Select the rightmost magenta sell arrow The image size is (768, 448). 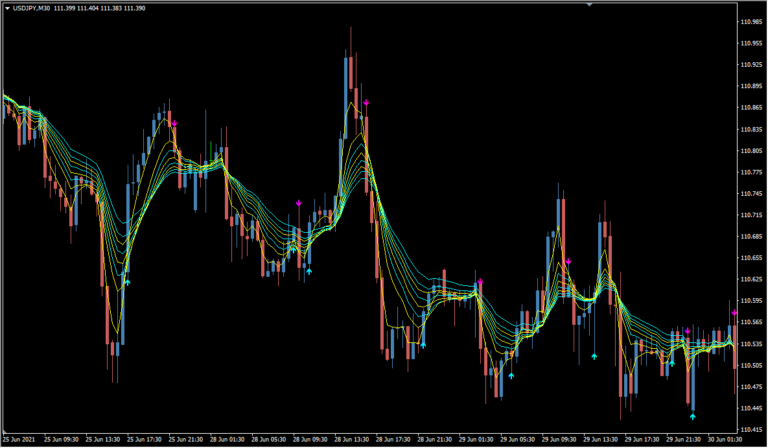pos(734,313)
